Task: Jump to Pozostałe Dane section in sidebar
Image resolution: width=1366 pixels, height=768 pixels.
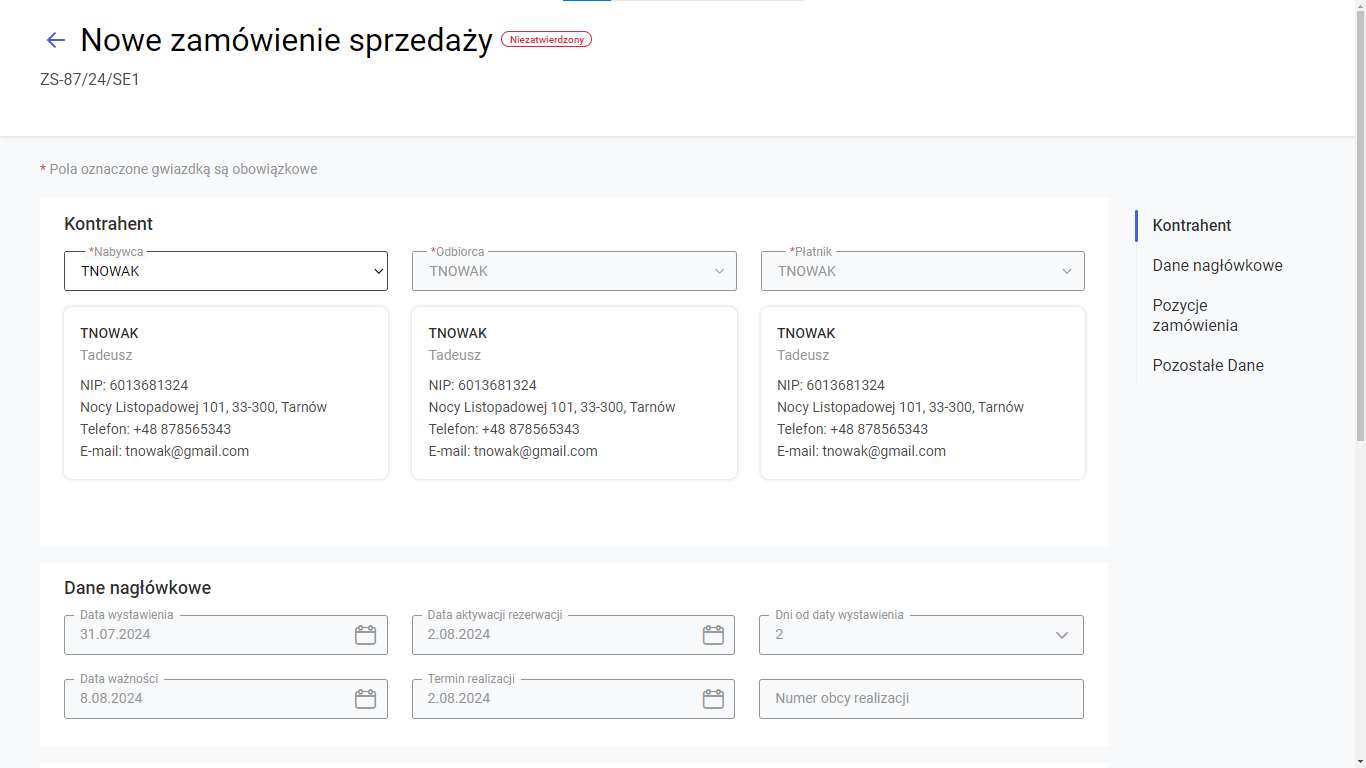Action: [x=1208, y=366]
